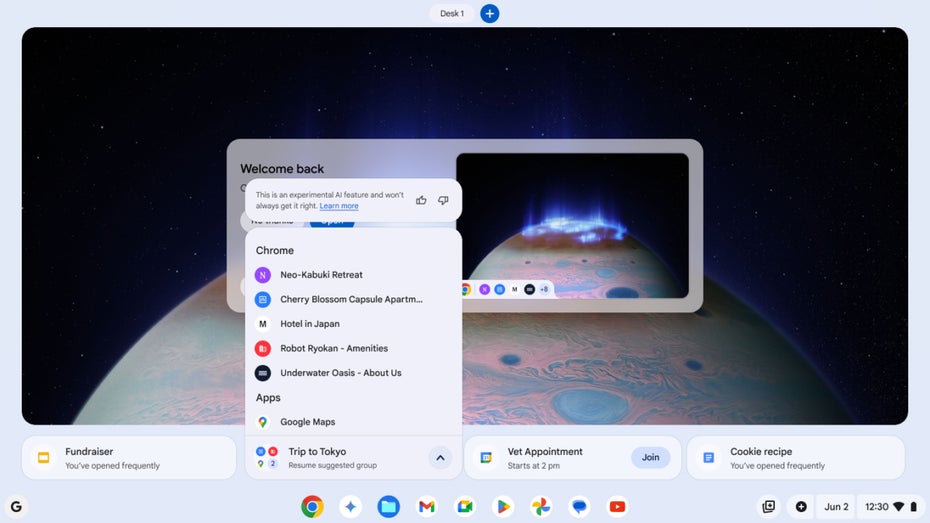Open the Jun 2 calendar date
Screen dimensions: 930x523
pos(836,506)
